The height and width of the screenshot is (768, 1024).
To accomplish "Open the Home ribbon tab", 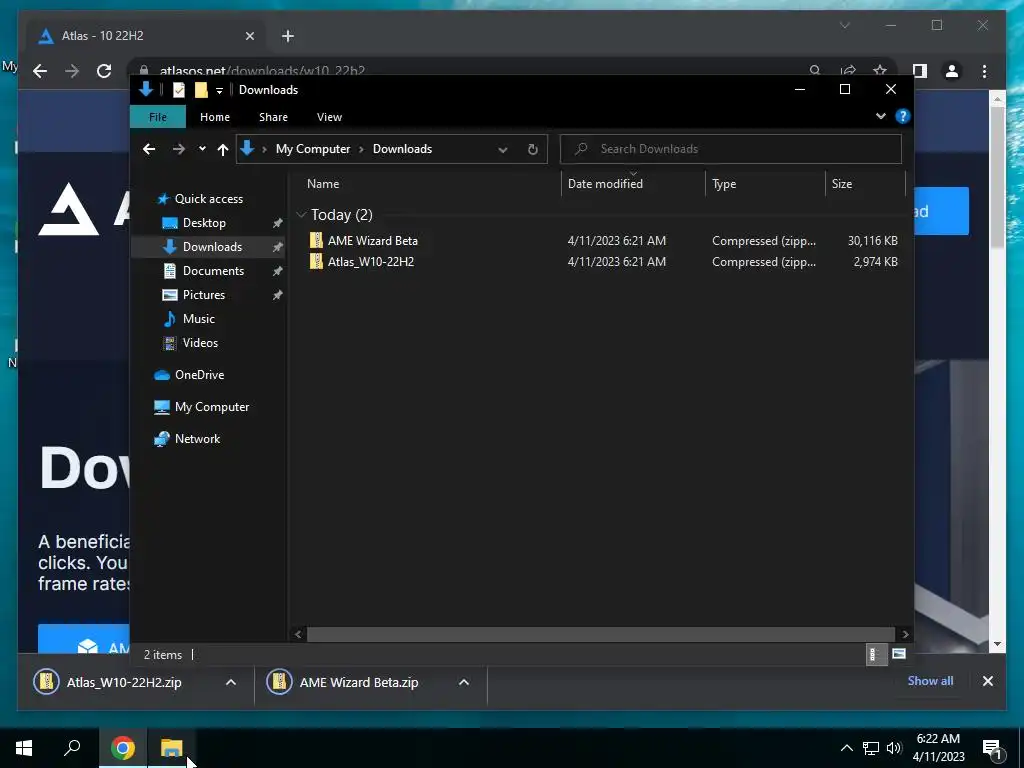I will point(215,117).
